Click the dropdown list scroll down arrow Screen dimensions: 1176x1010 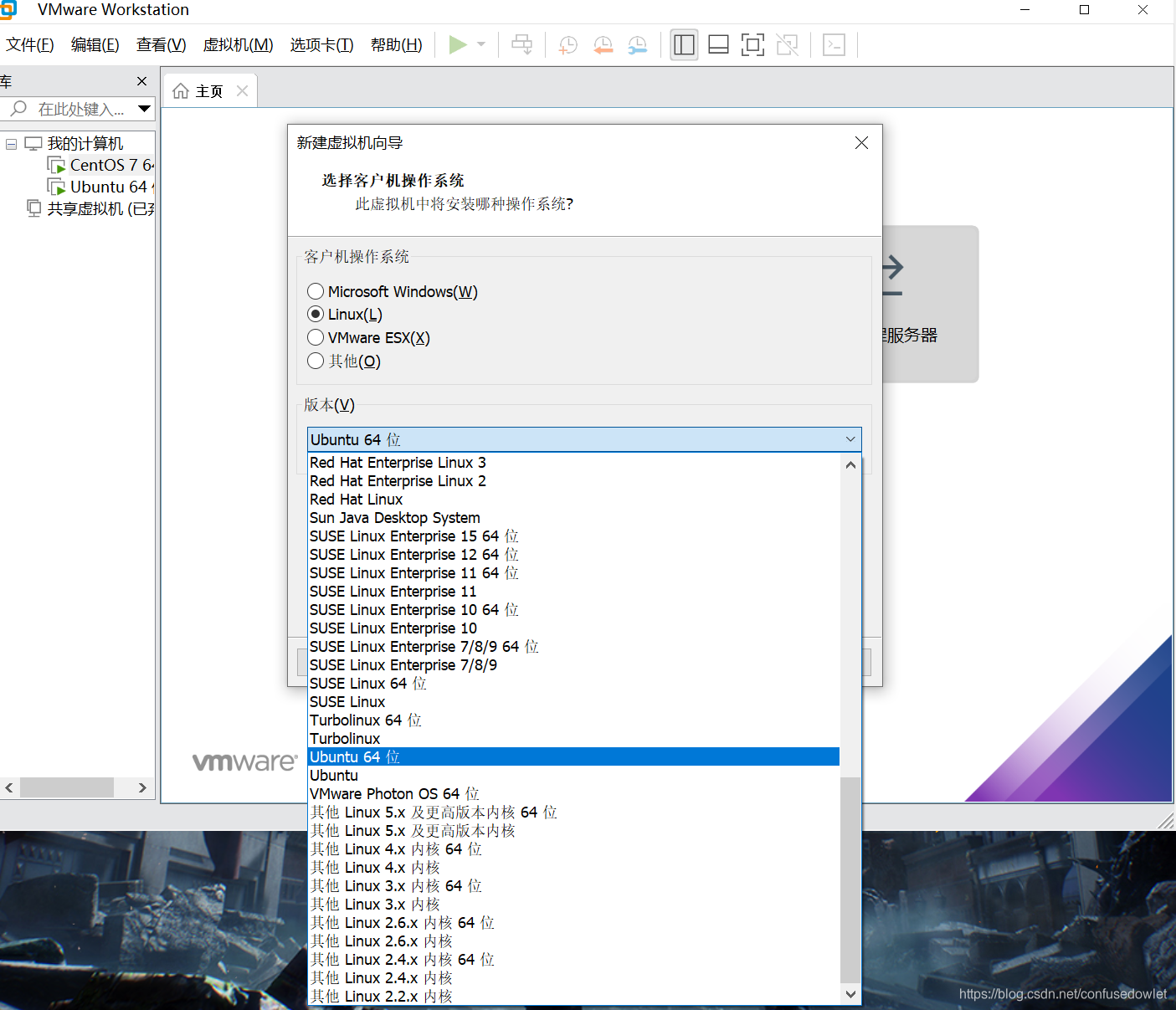click(x=850, y=994)
